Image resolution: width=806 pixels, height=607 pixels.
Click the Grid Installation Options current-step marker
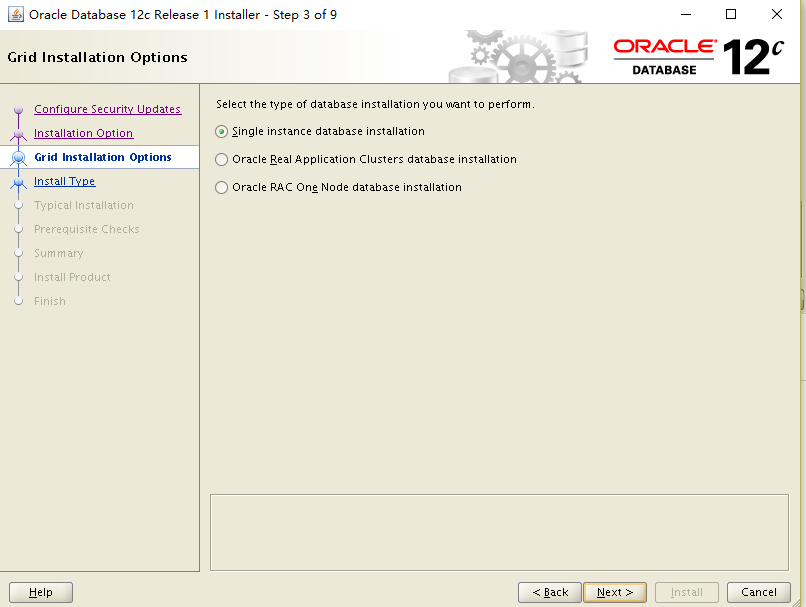click(19, 158)
